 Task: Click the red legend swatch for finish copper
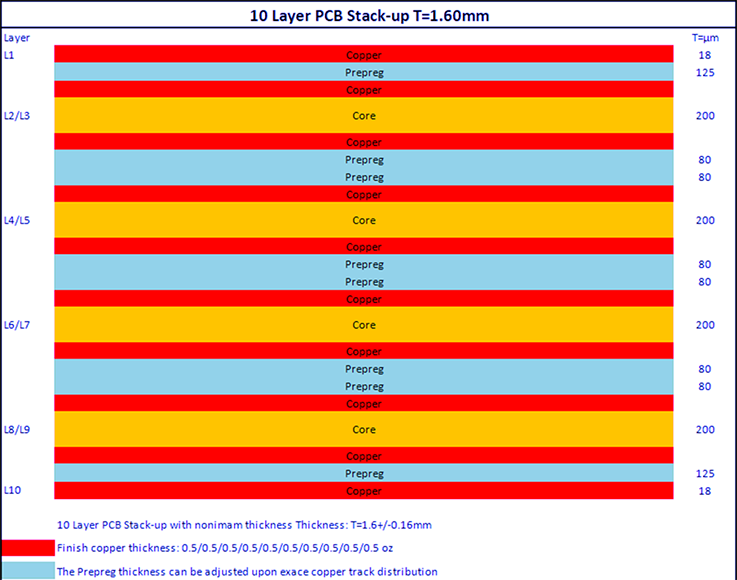pos(28,548)
